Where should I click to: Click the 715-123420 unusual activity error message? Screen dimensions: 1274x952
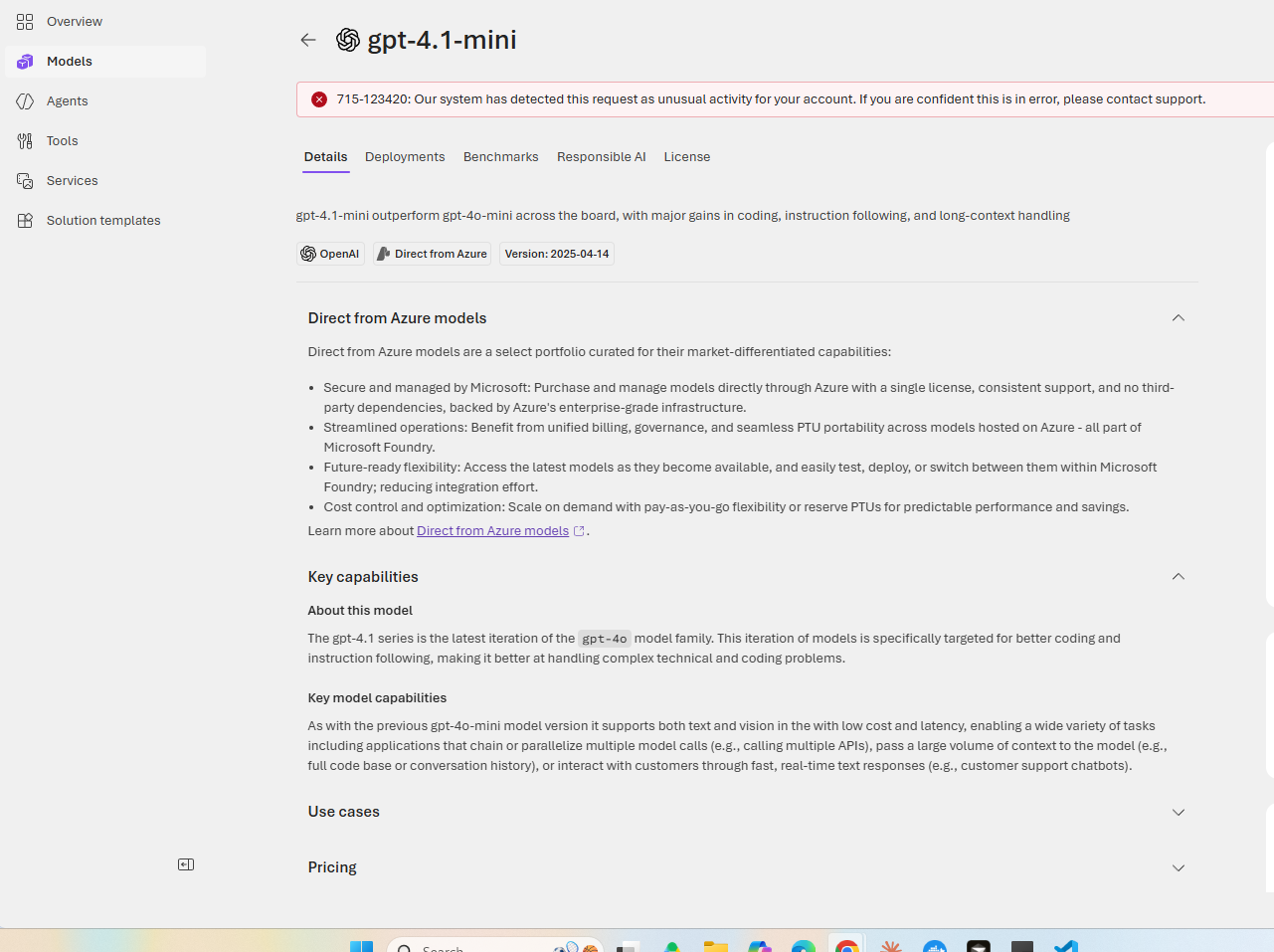tap(771, 99)
